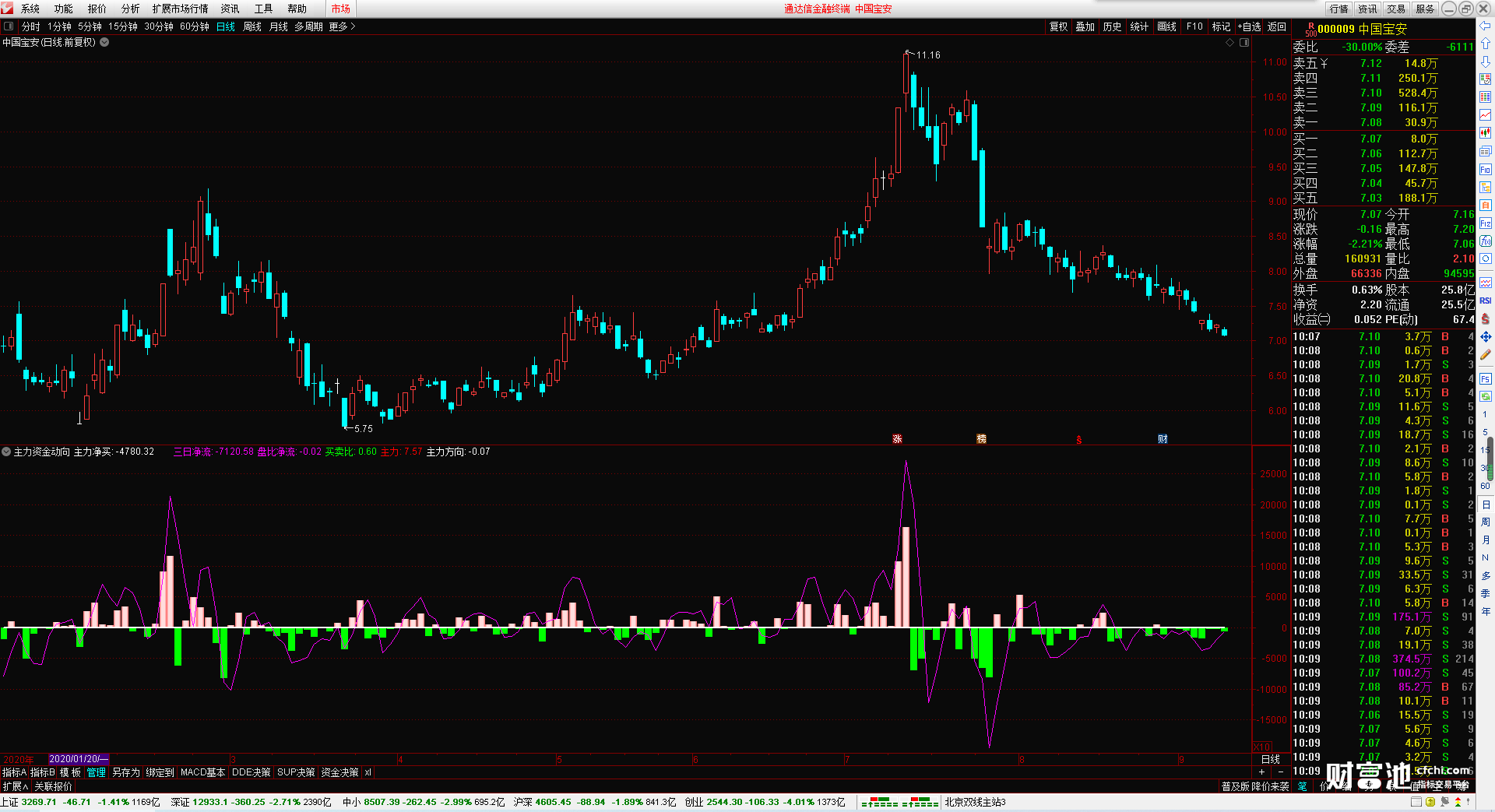
Task: Open the 画线 drawing tools option
Action: coord(1167,26)
